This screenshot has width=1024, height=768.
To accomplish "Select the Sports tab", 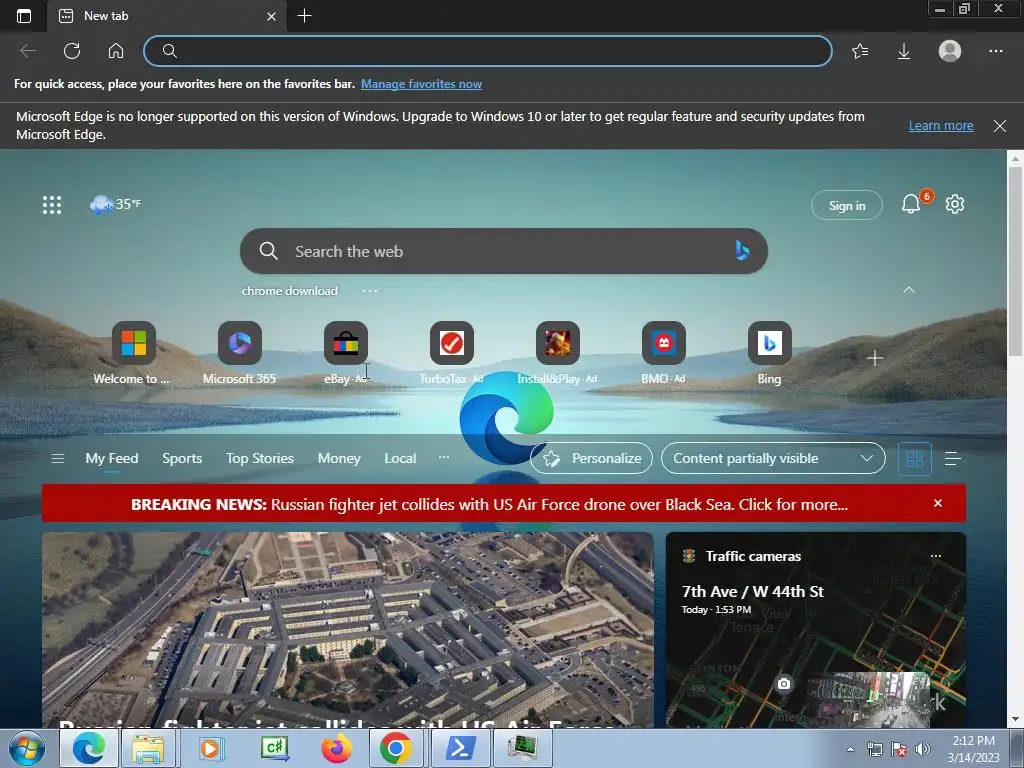I will [x=182, y=458].
